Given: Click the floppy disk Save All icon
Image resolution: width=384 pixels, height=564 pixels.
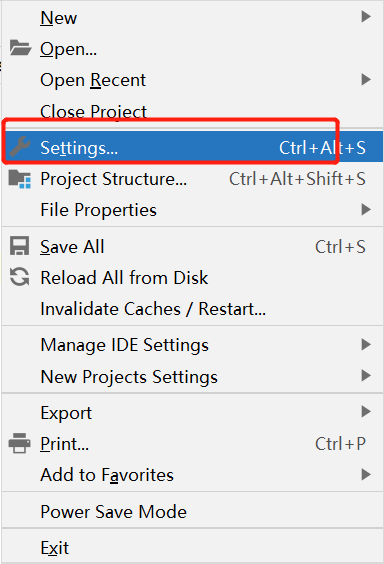Looking at the screenshot, I should coord(19,246).
